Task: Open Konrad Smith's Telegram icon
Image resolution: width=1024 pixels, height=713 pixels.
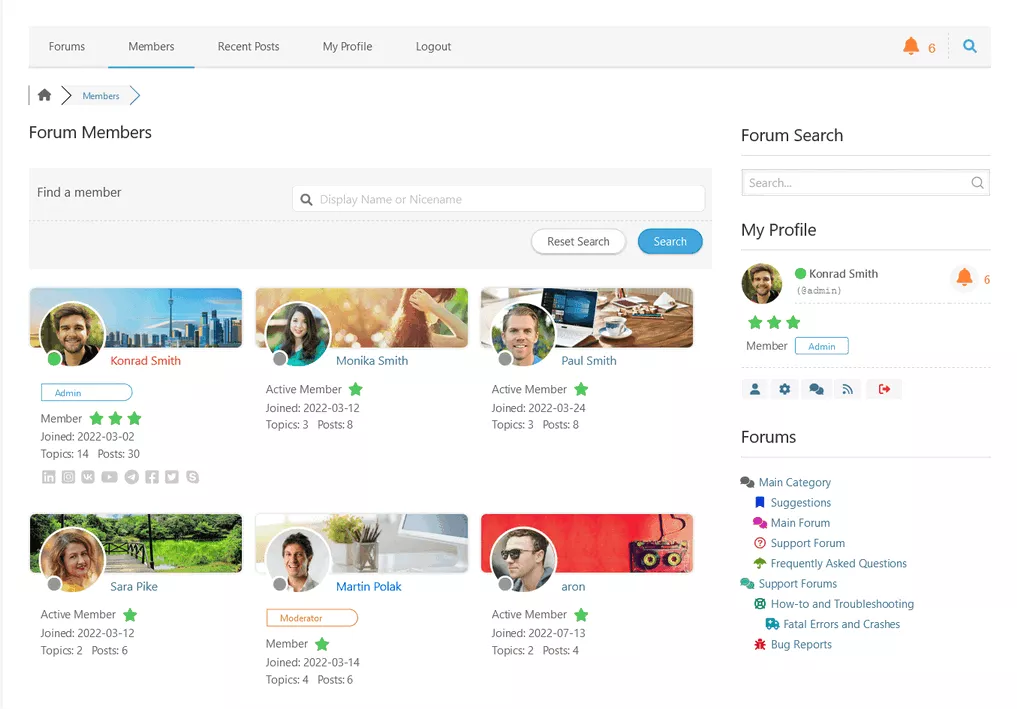Action: click(x=132, y=477)
